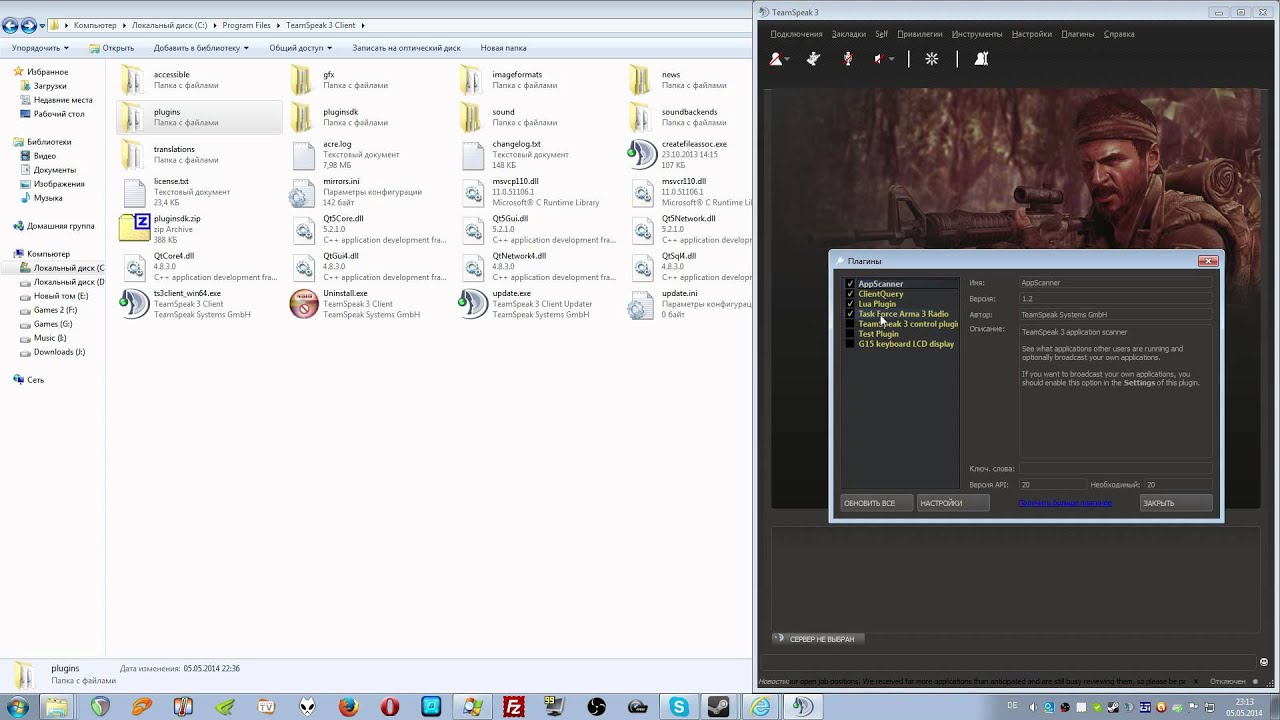This screenshot has width=1280, height=720.
Task: Disable the ClientQuery plugin checkbox
Action: coord(850,294)
